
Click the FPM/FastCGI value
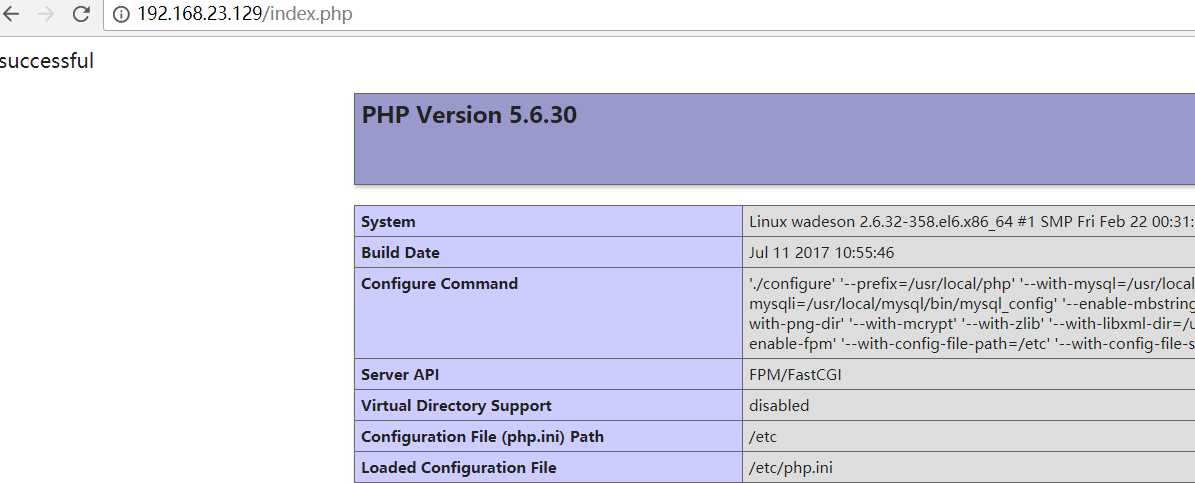(800, 375)
